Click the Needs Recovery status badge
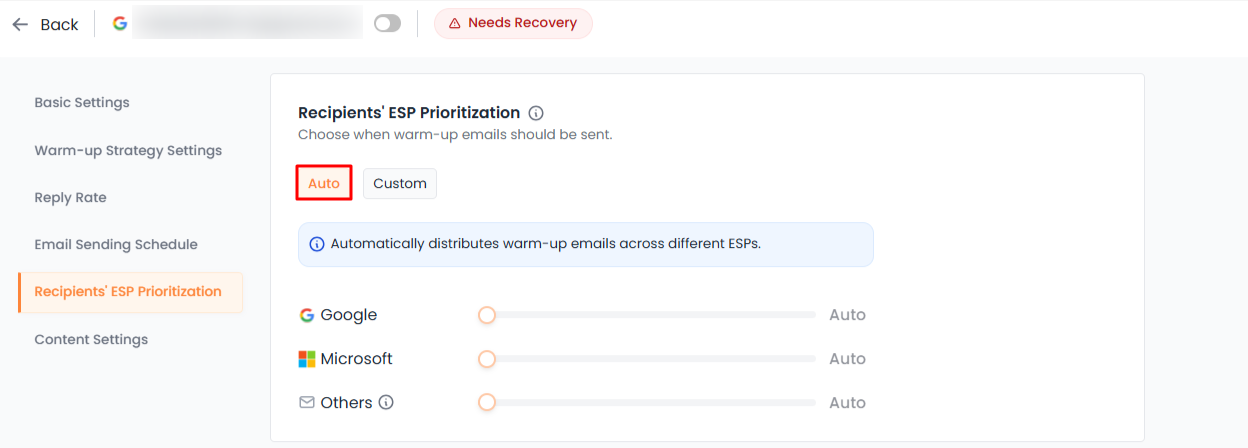 513,23
